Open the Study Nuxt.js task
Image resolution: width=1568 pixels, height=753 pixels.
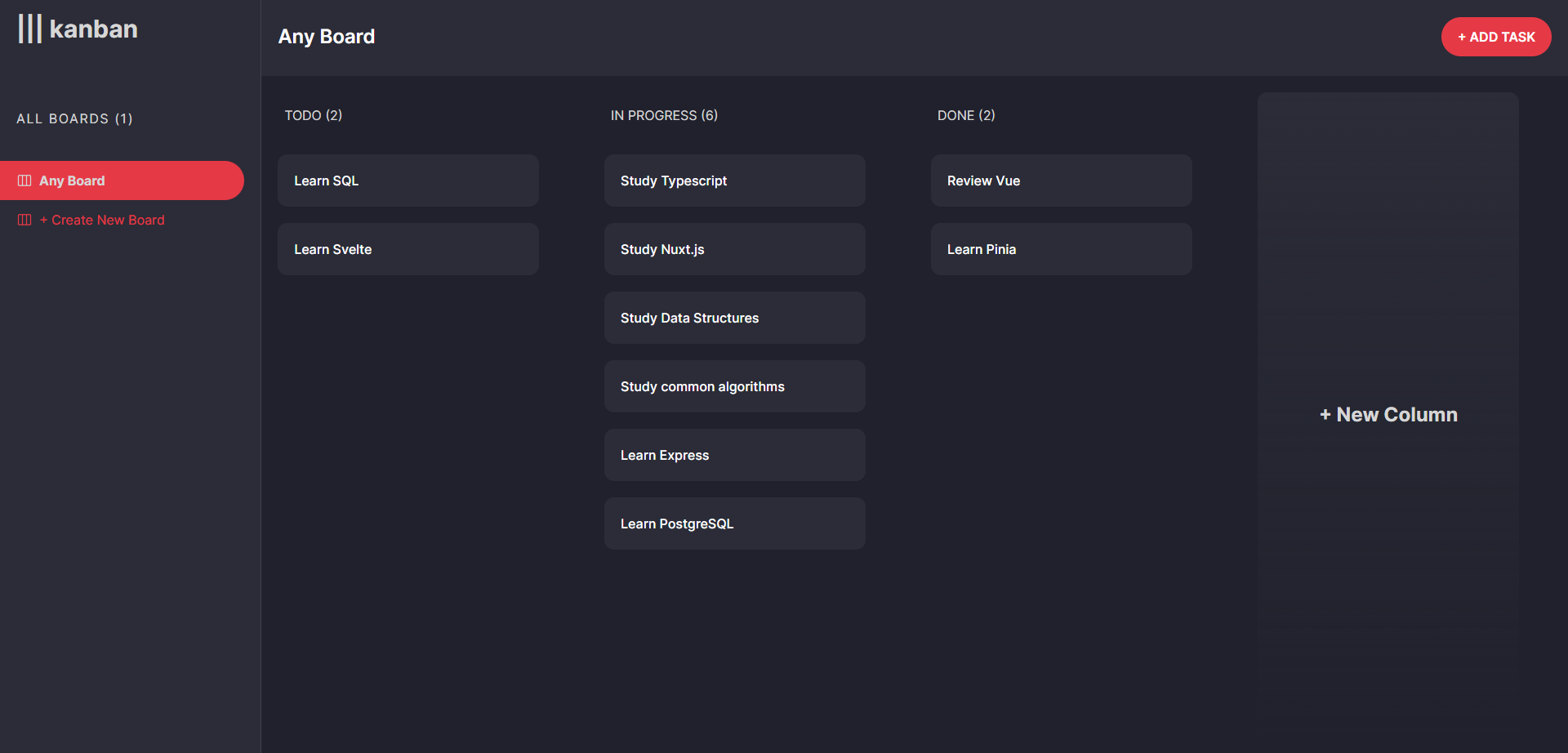click(734, 249)
